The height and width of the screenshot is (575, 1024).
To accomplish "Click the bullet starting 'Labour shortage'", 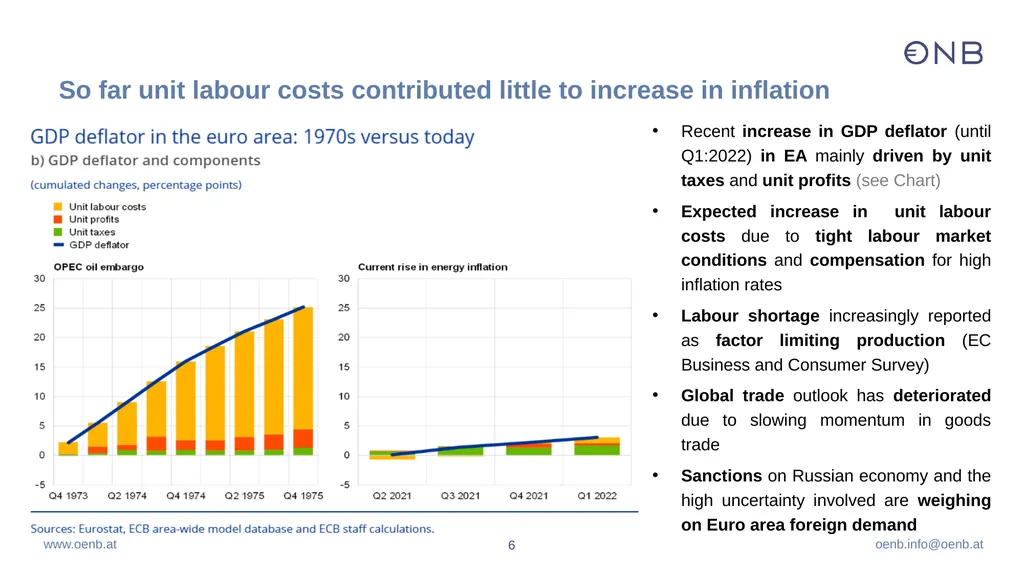I will (x=835, y=340).
